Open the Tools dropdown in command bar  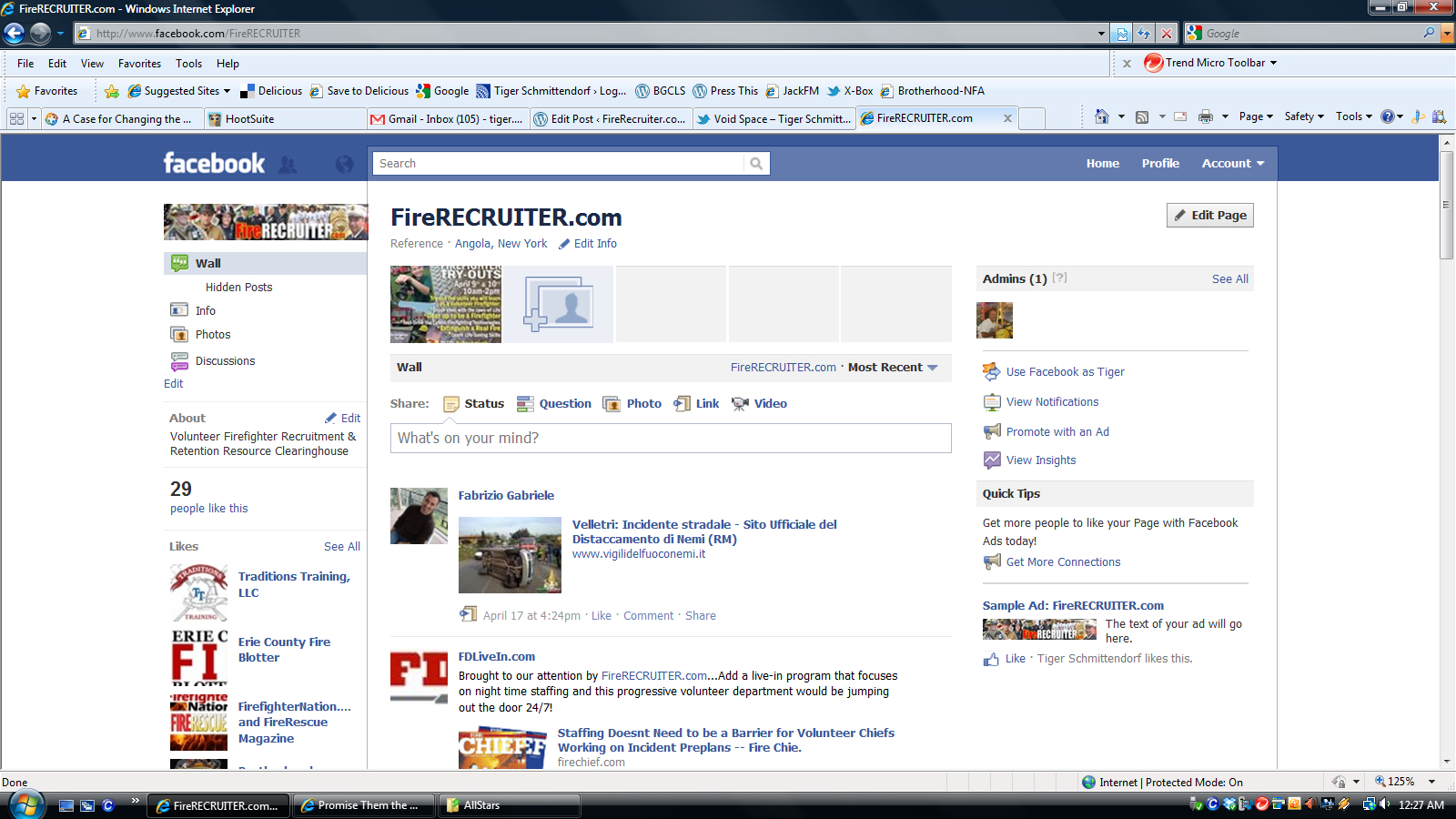point(1354,116)
